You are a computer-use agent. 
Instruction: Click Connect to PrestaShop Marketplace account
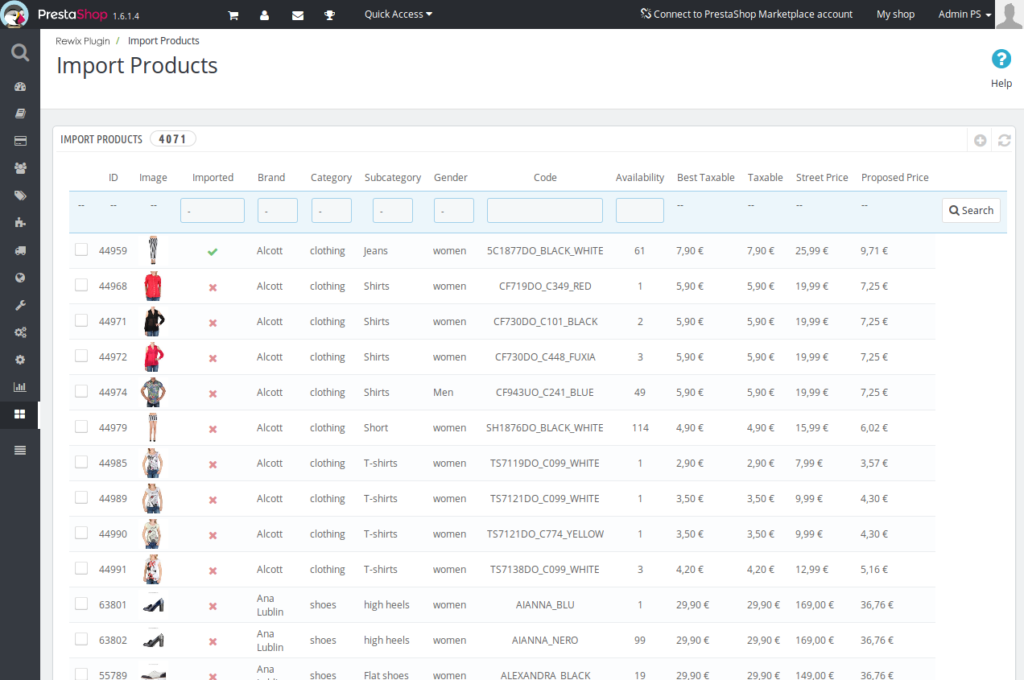(746, 14)
